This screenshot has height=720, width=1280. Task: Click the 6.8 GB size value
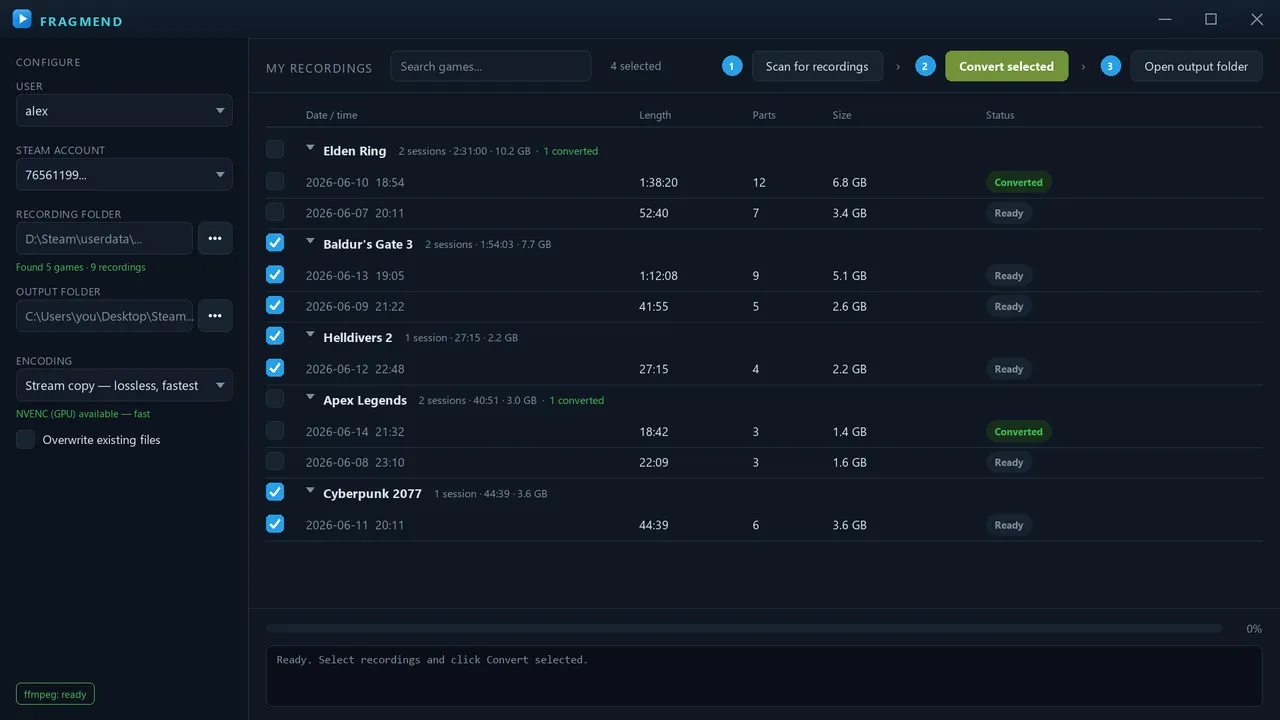pyautogui.click(x=849, y=182)
